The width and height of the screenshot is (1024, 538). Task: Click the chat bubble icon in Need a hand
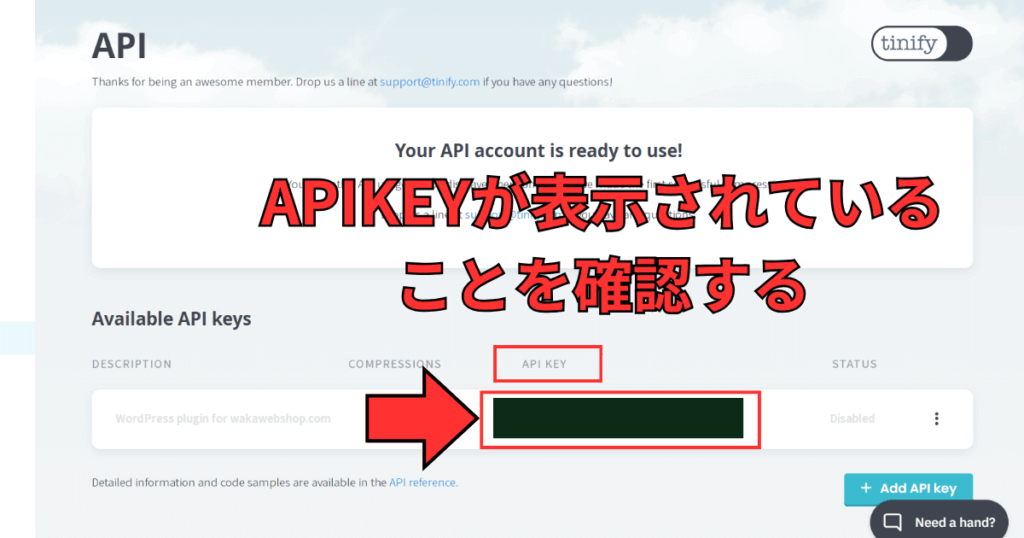(x=893, y=522)
